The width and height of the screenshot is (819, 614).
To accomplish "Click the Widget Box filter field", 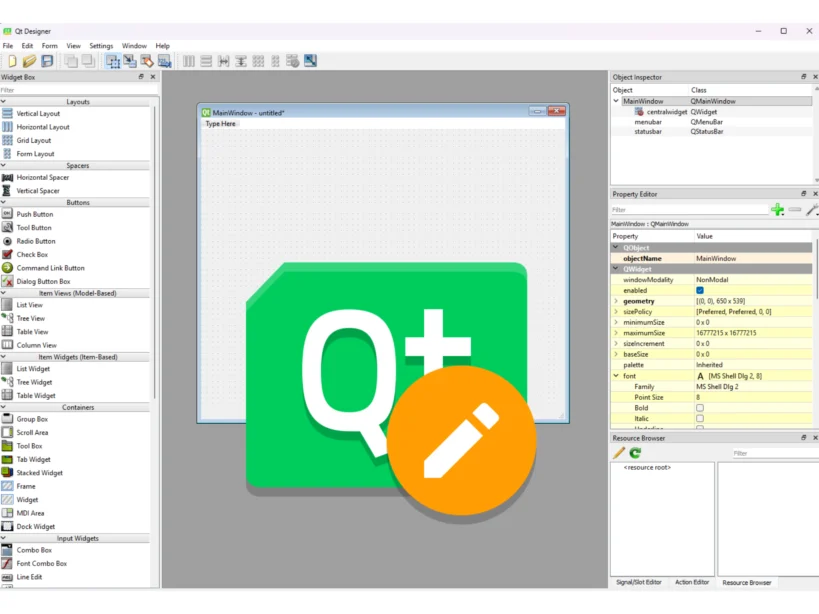I will 78,90.
